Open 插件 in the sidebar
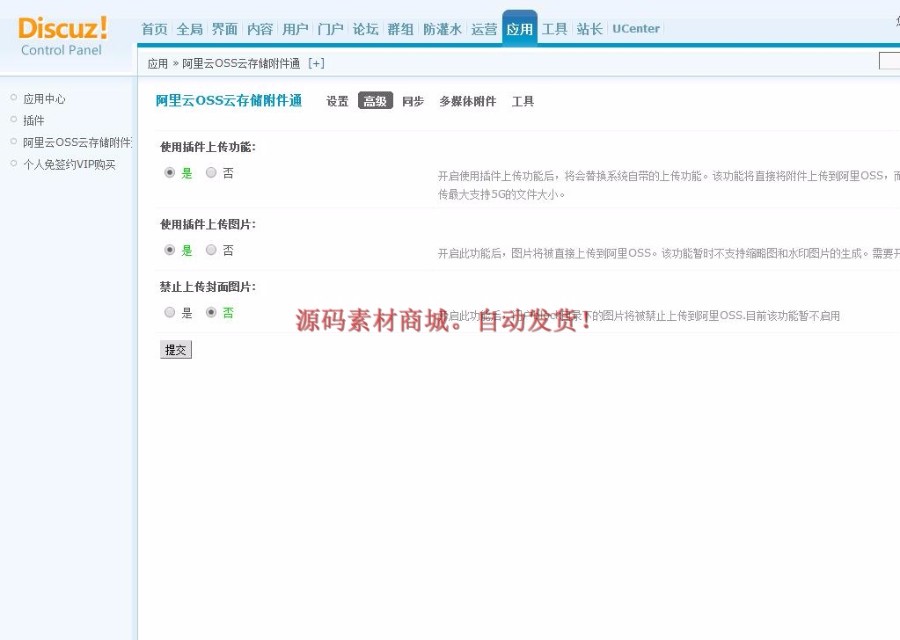The width and height of the screenshot is (900, 640). click(33, 121)
